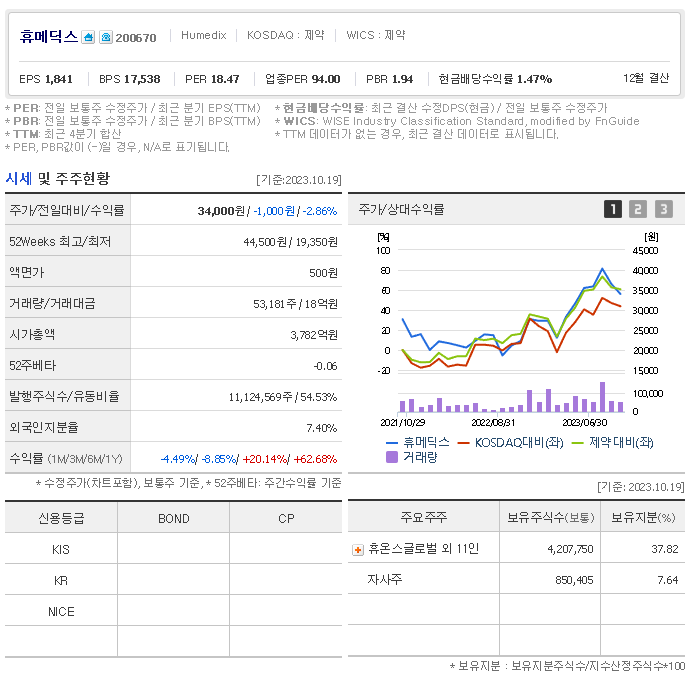Select the 52주베타 -0.06 value

325,366
